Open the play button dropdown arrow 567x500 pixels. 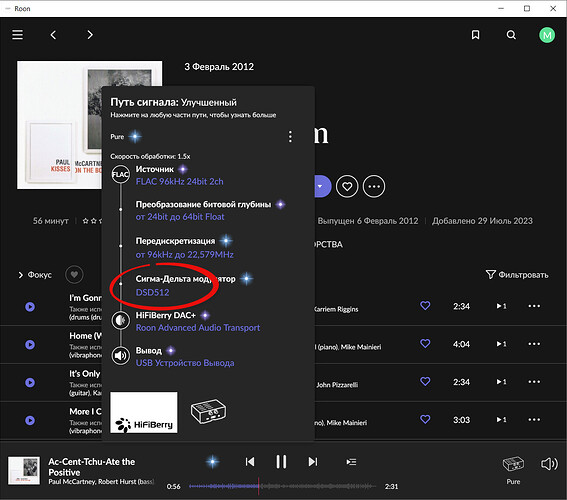(x=321, y=187)
